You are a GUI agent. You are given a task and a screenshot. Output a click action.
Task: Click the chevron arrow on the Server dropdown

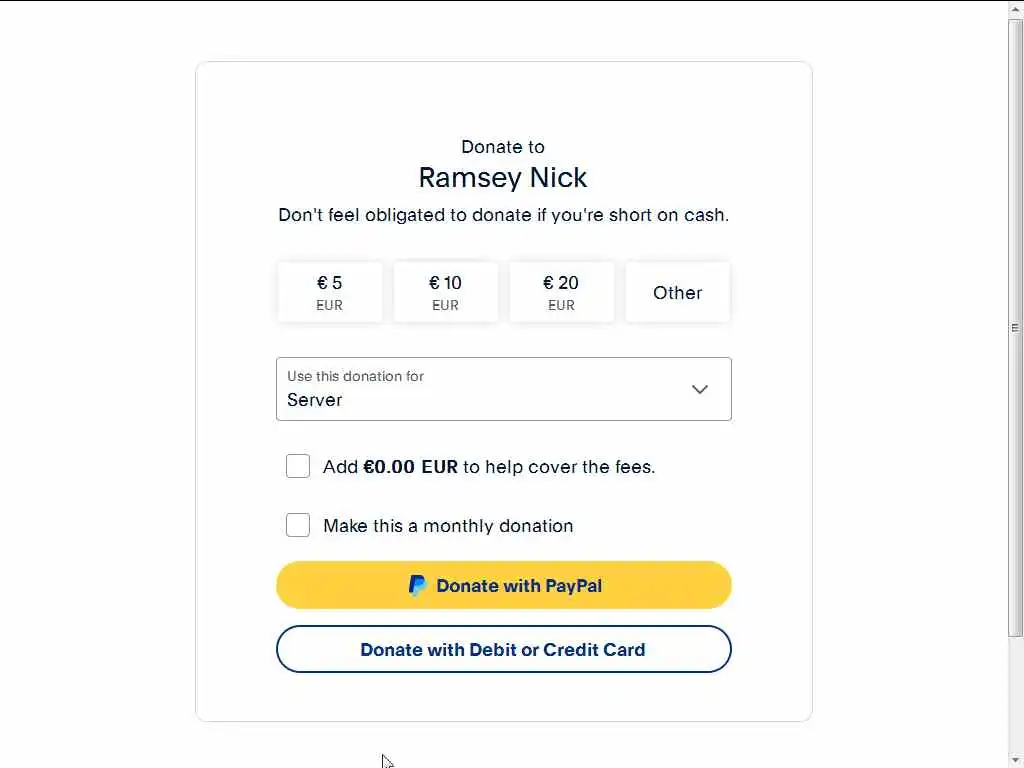(x=700, y=389)
